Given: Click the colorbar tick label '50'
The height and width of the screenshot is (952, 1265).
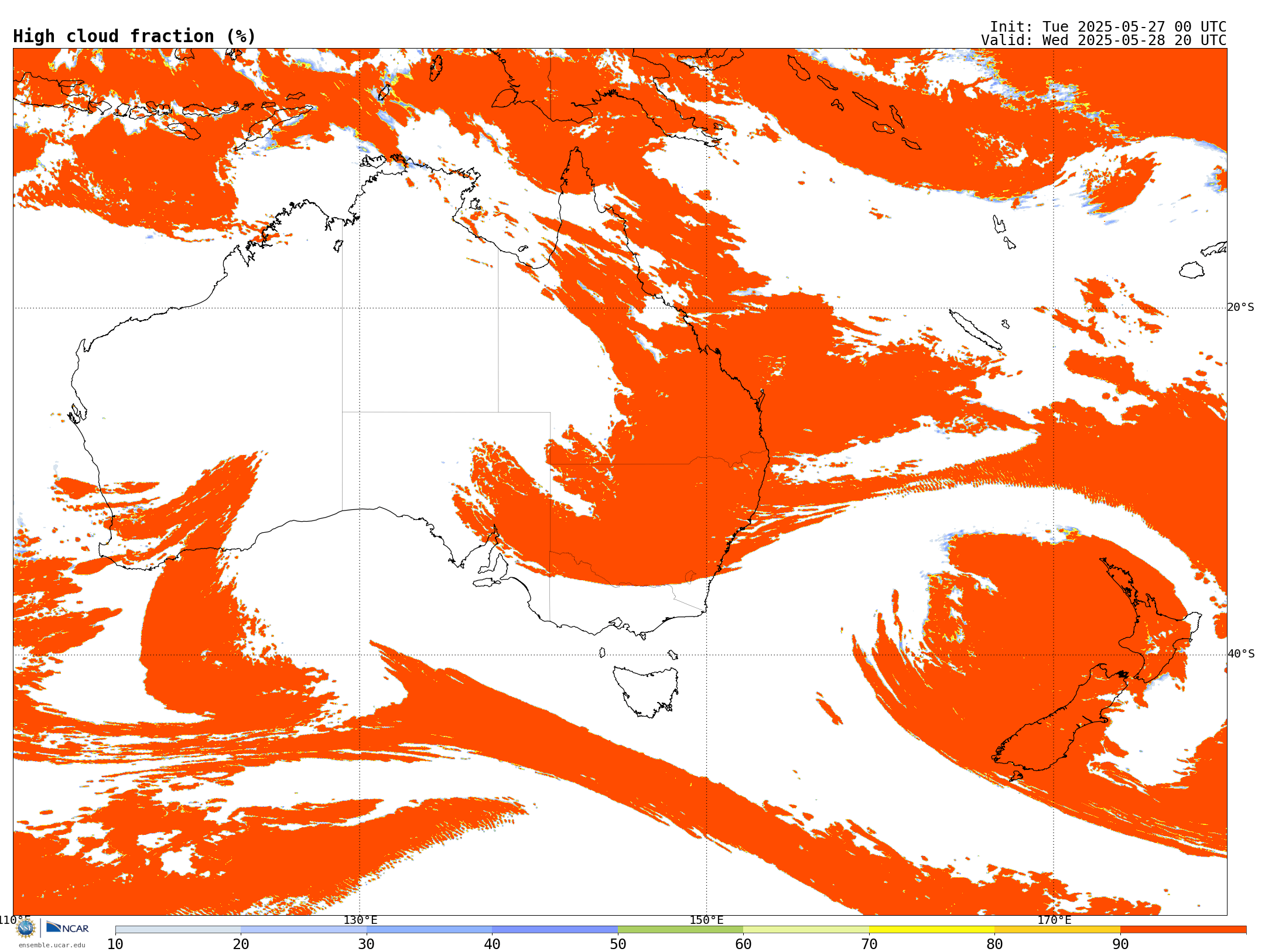Looking at the screenshot, I should coord(618,944).
